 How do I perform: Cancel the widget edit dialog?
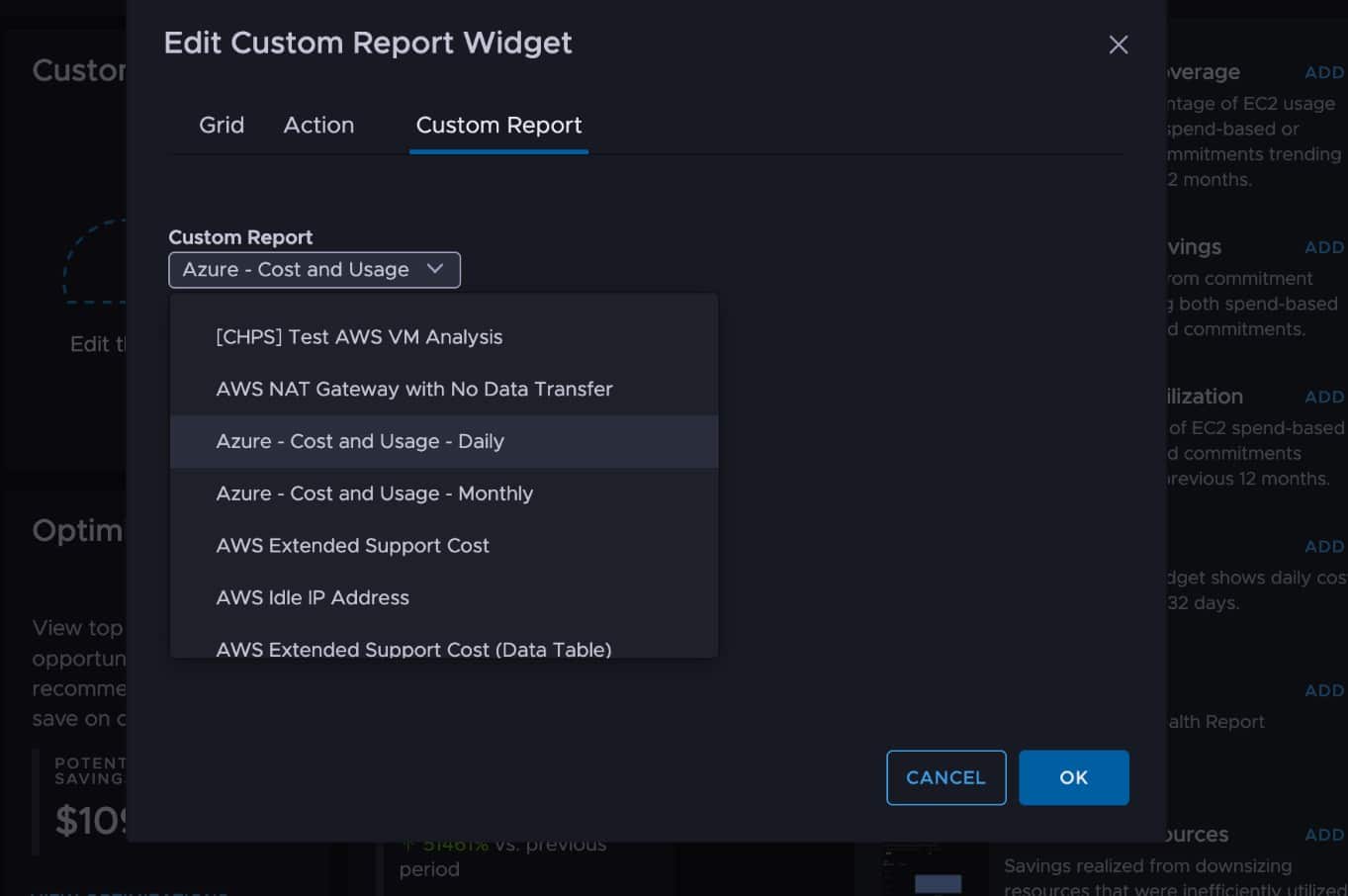pos(946,777)
